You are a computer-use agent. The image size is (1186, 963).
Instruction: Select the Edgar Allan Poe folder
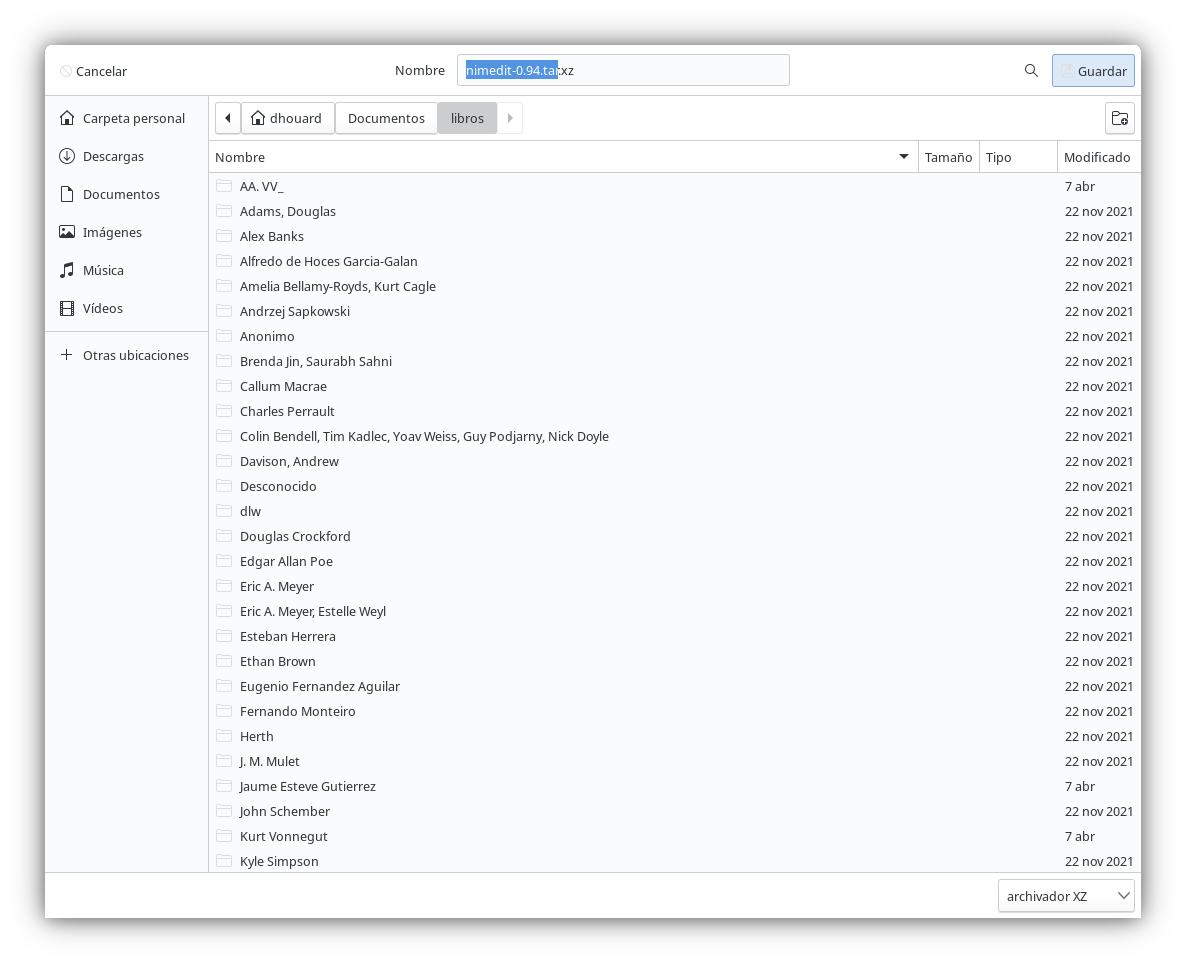tap(286, 561)
